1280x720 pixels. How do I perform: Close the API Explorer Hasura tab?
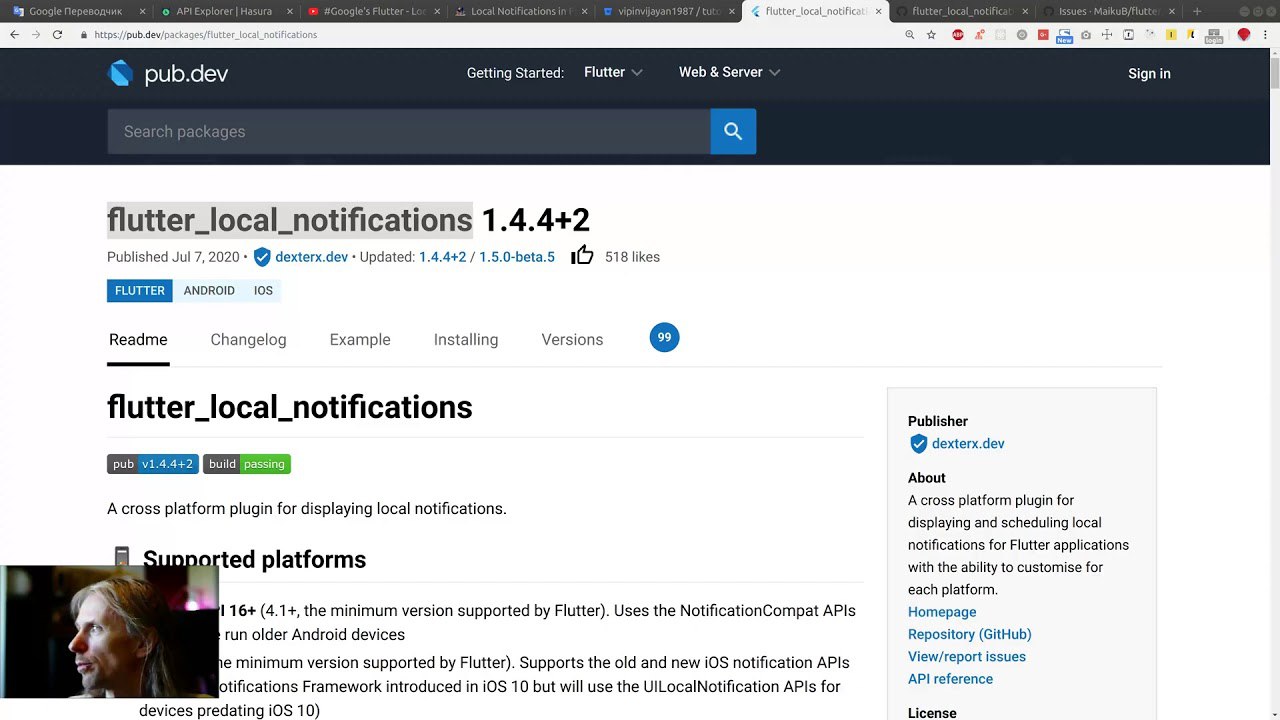tap(290, 11)
